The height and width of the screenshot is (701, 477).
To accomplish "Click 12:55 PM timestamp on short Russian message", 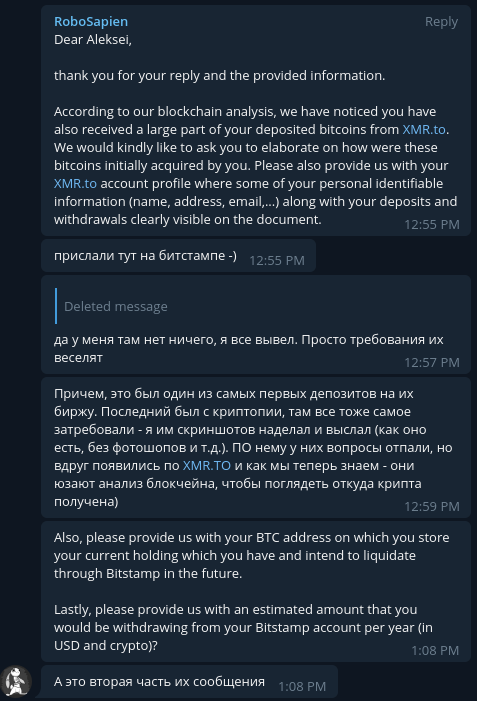I will point(277,260).
